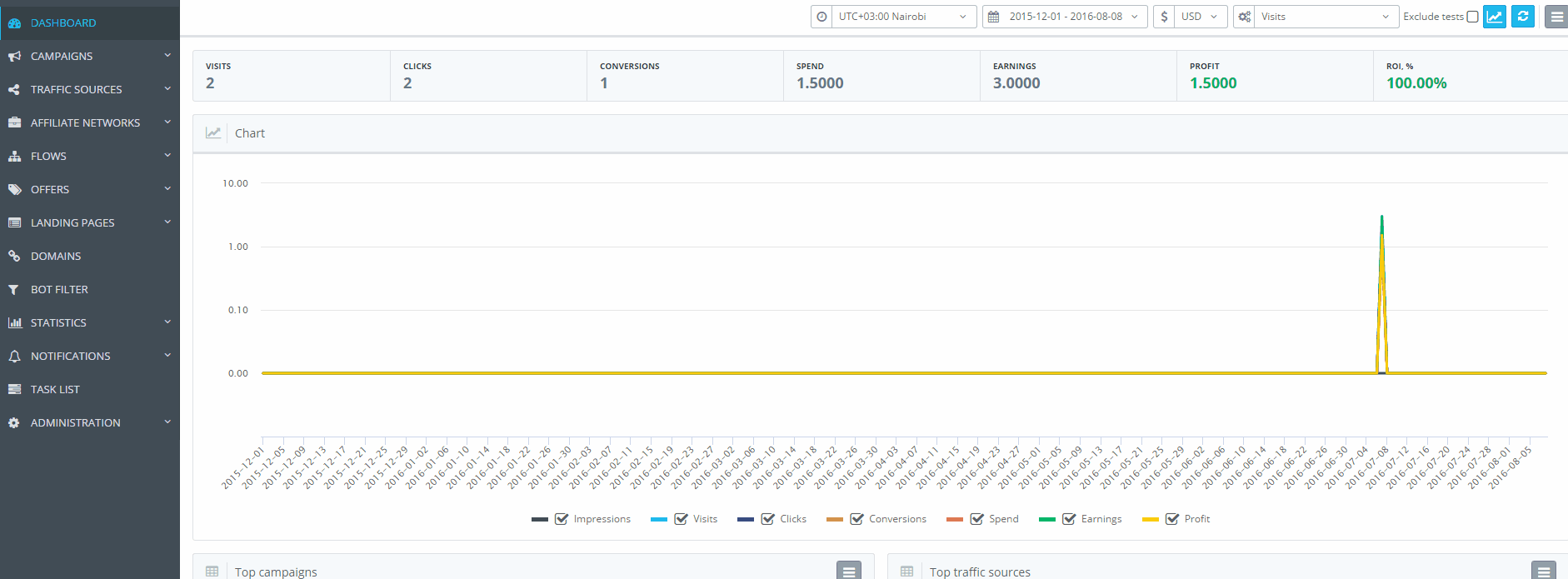Uncheck the Impressions series checkbox
Viewport: 1568px width, 579px height.
562,519
